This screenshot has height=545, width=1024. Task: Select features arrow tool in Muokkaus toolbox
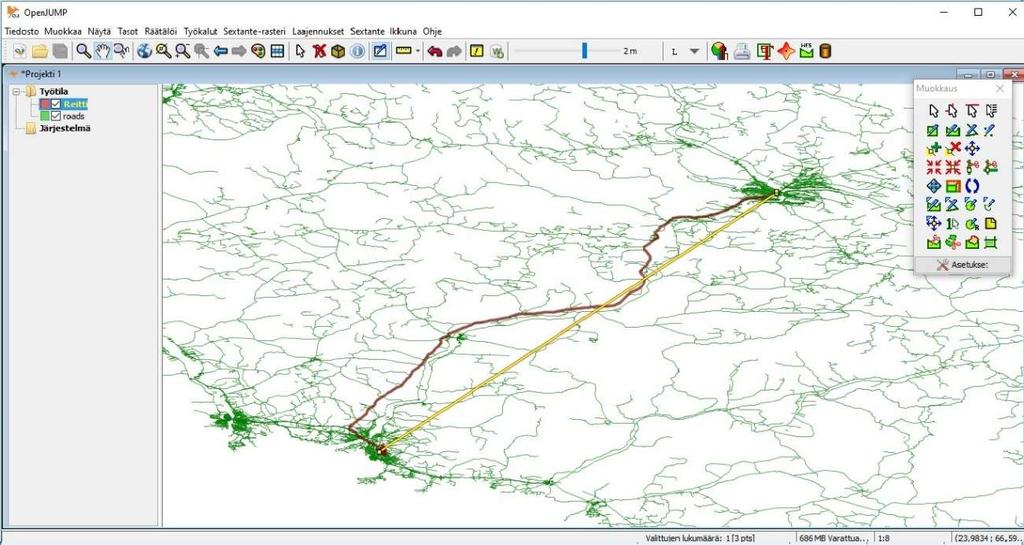(933, 111)
